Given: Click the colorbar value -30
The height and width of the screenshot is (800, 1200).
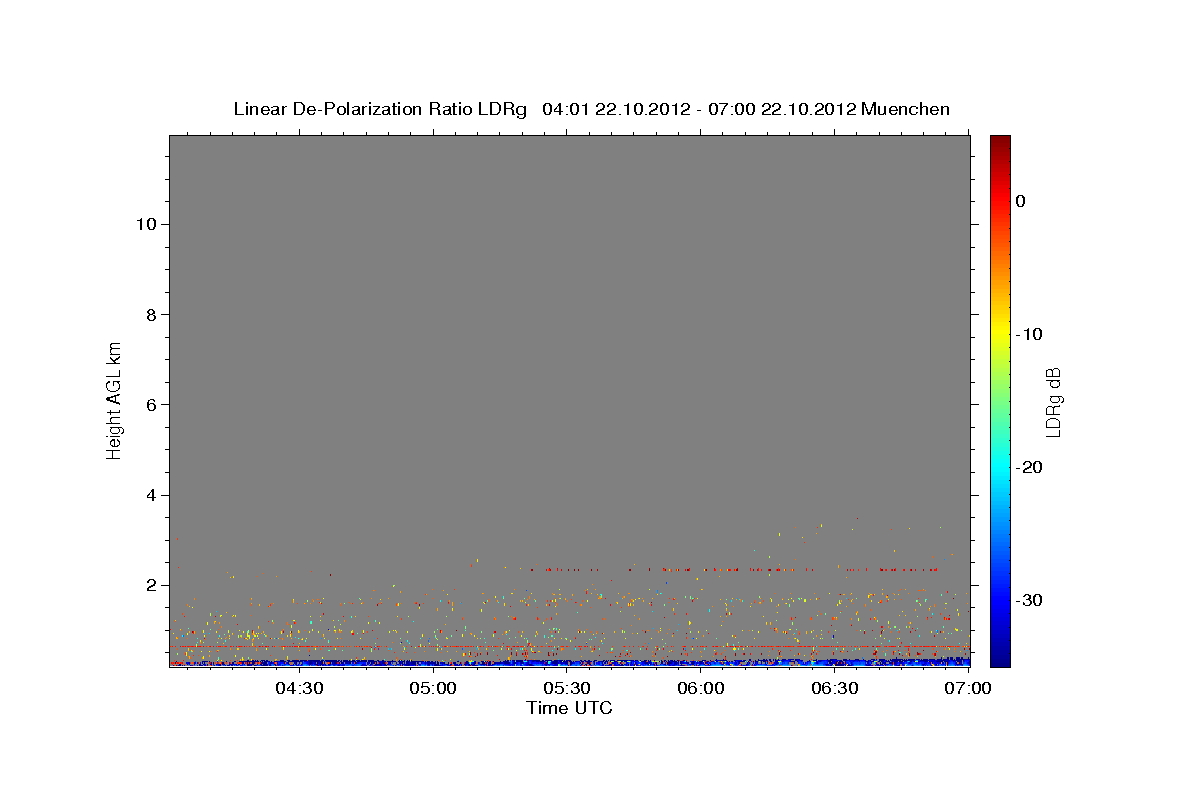Looking at the screenshot, I should (x=1030, y=600).
